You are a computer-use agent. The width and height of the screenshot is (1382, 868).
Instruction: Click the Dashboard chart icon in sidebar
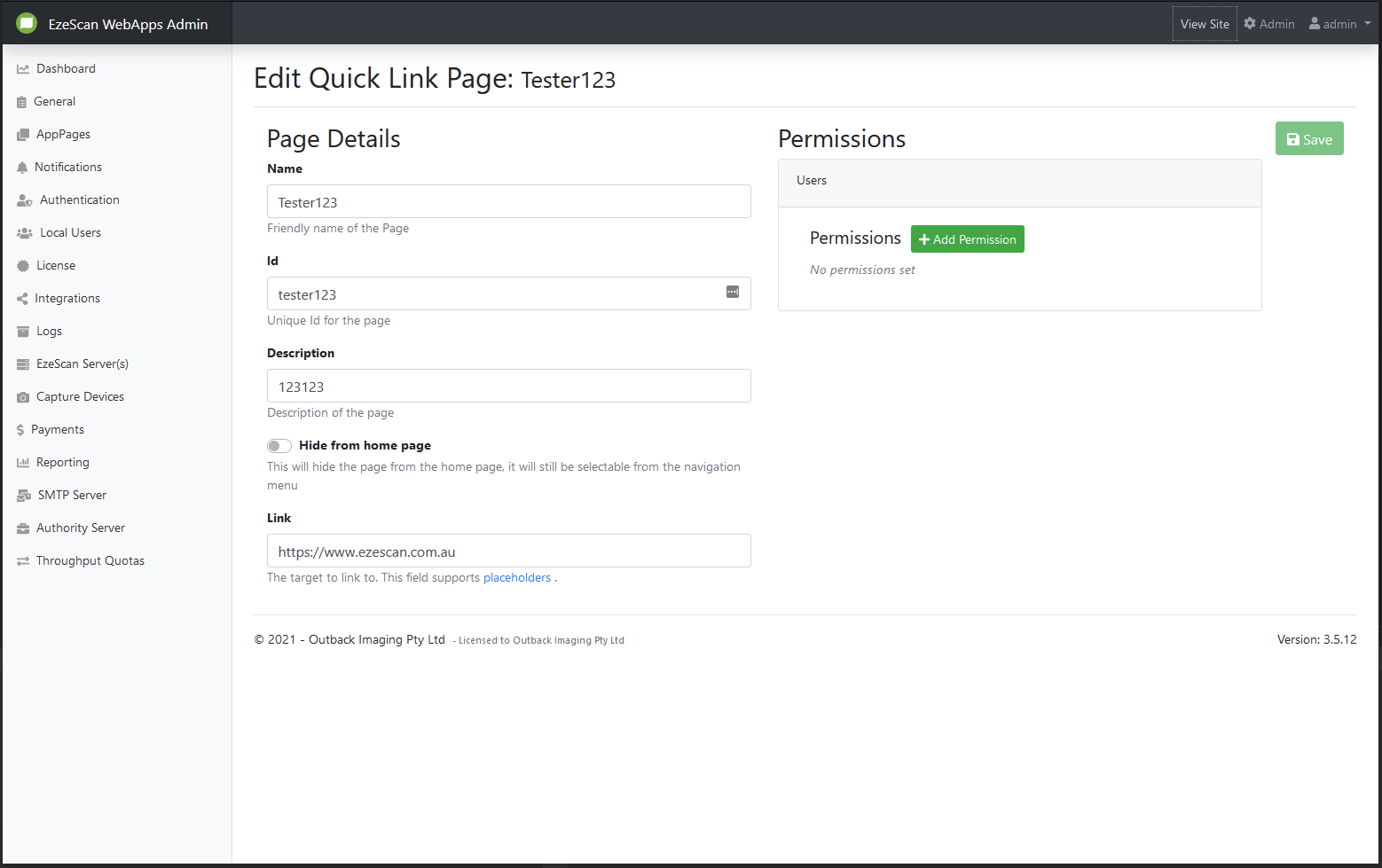tap(23, 69)
